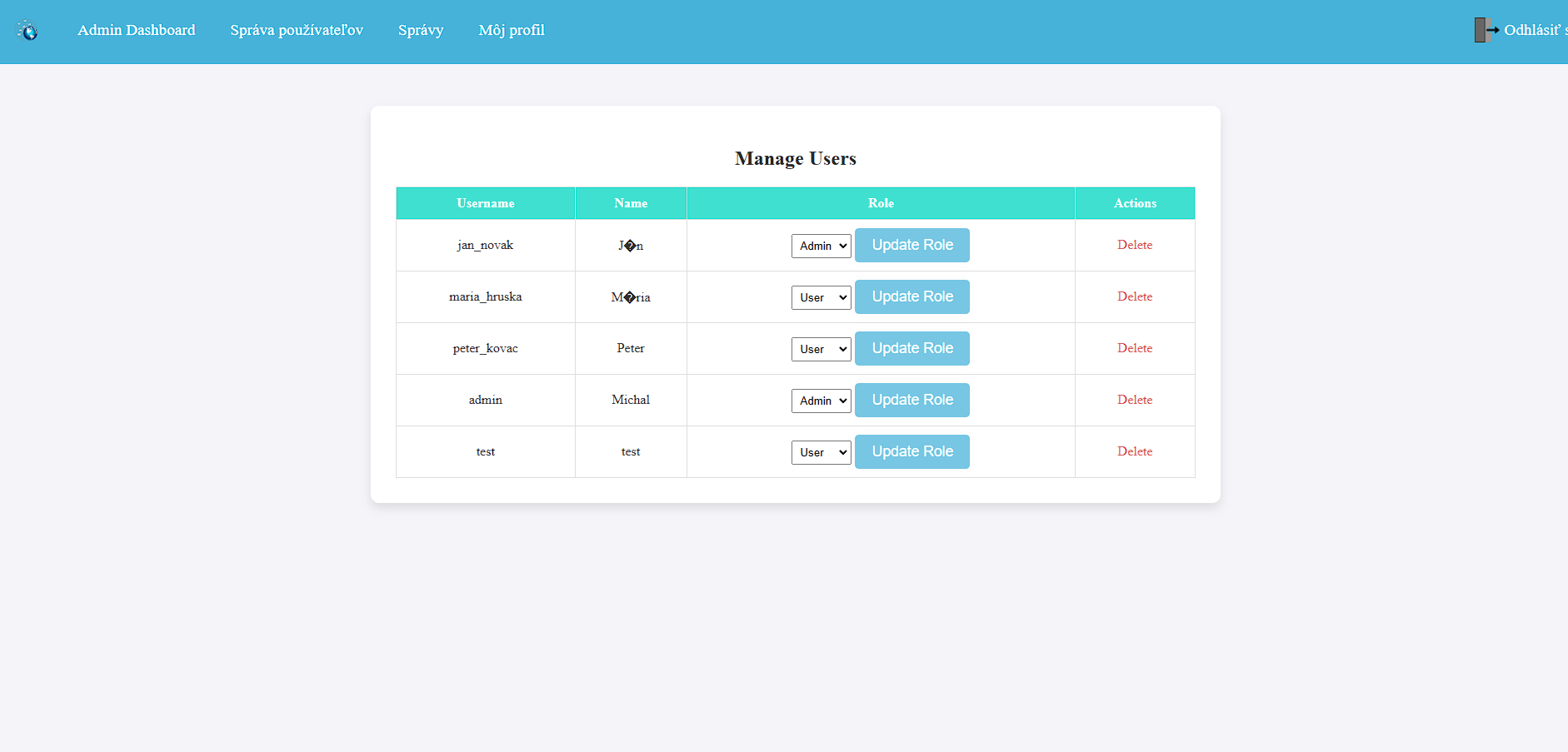Click Update Role for admin user
The height and width of the screenshot is (752, 1568).
912,400
